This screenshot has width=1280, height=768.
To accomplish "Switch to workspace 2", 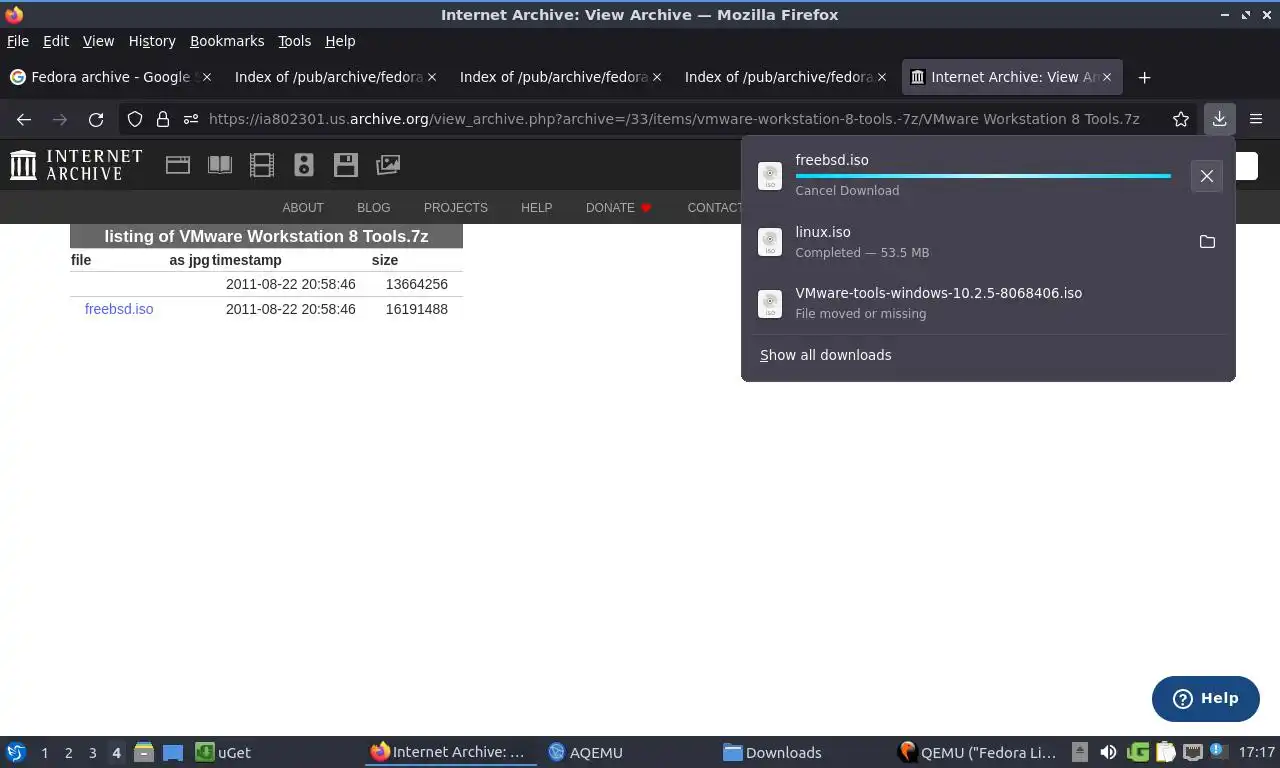I will (68, 752).
